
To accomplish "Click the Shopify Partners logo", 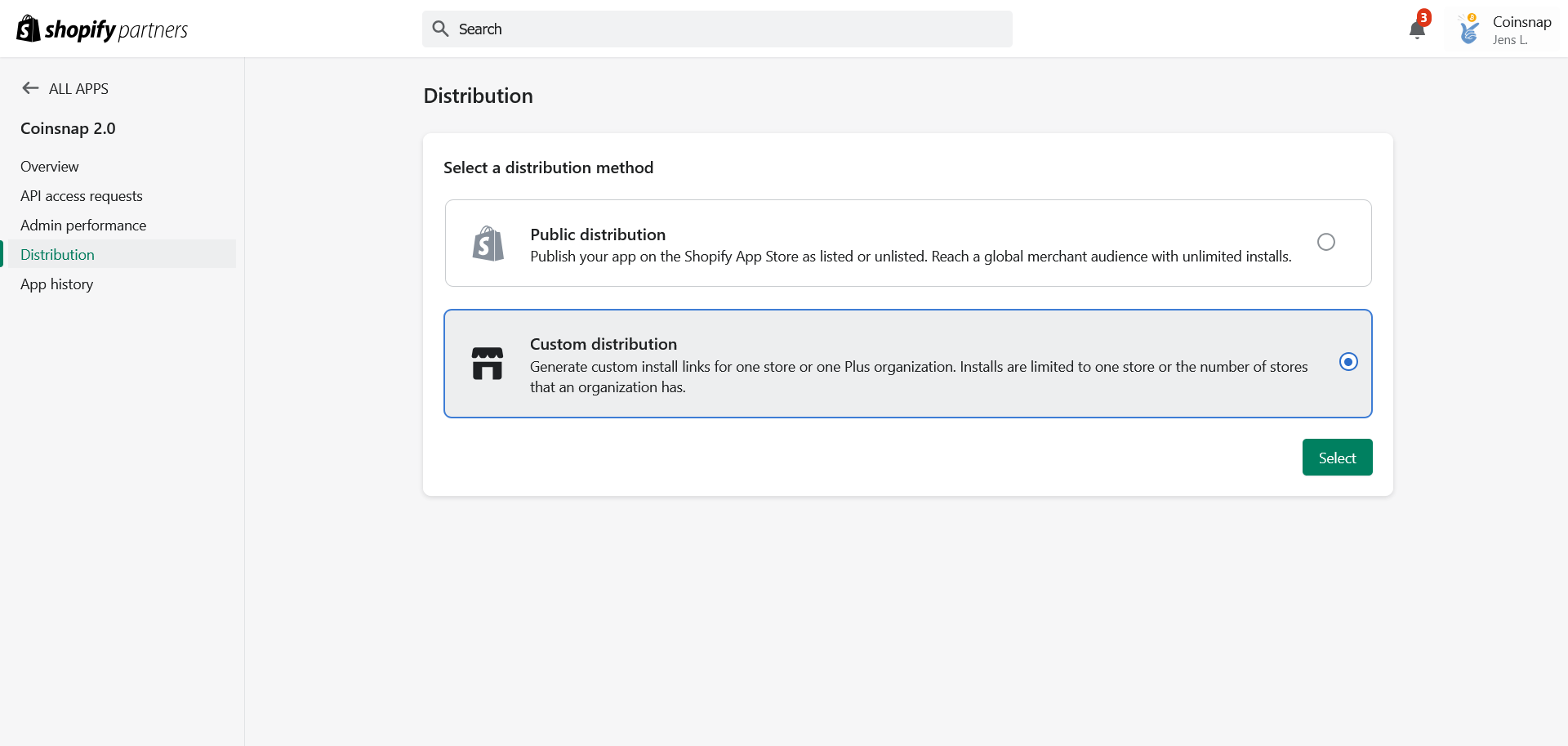I will pyautogui.click(x=102, y=29).
